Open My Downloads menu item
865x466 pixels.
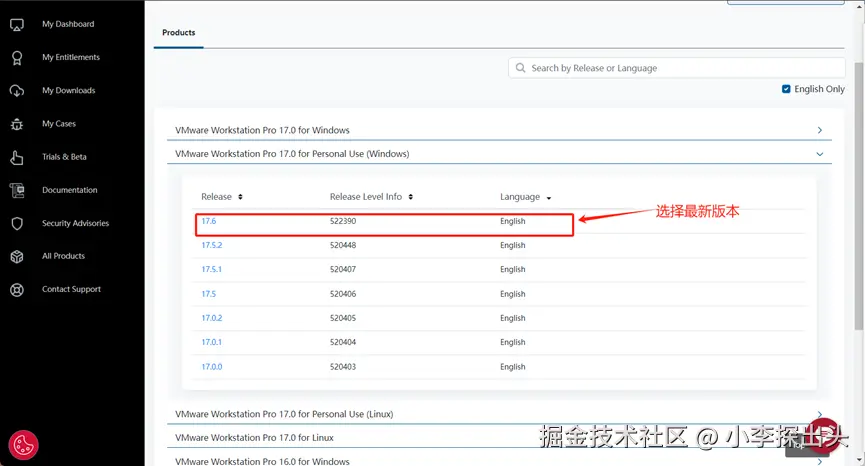point(68,90)
